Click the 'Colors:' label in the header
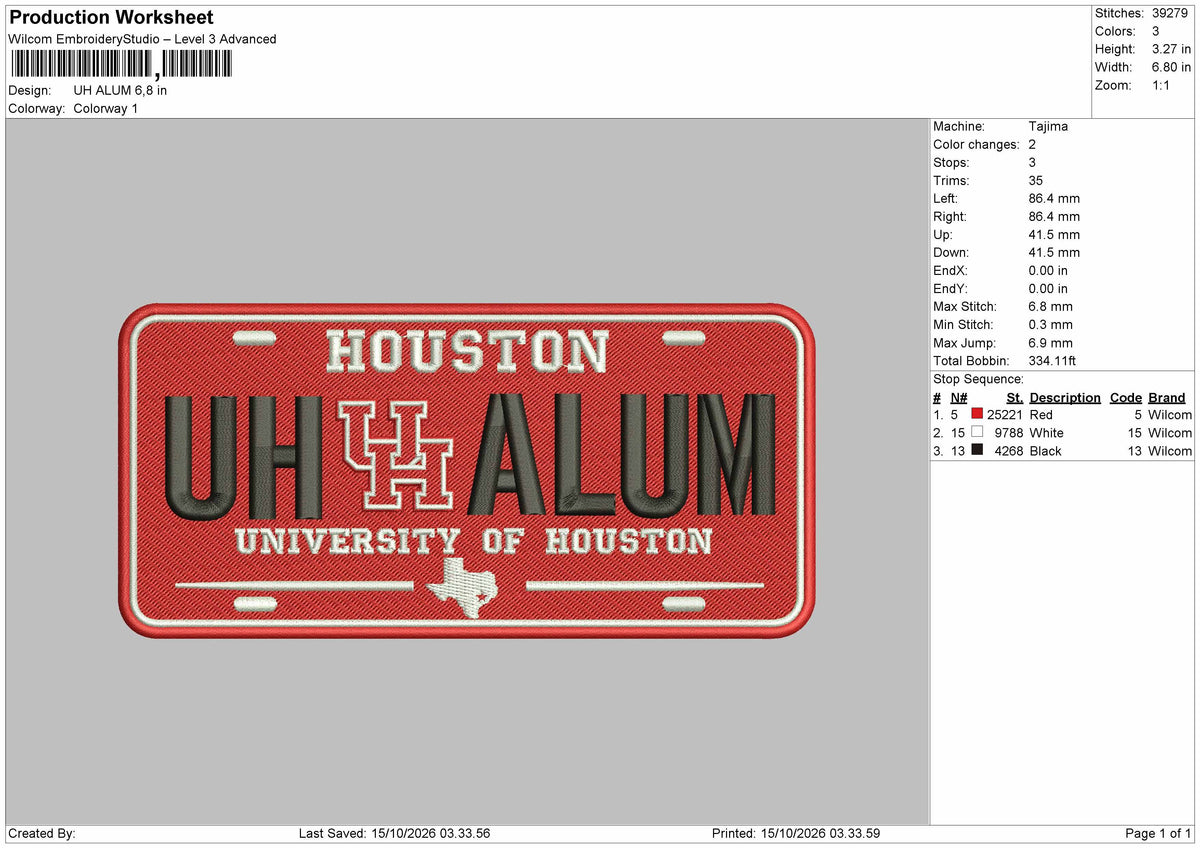 (1115, 31)
